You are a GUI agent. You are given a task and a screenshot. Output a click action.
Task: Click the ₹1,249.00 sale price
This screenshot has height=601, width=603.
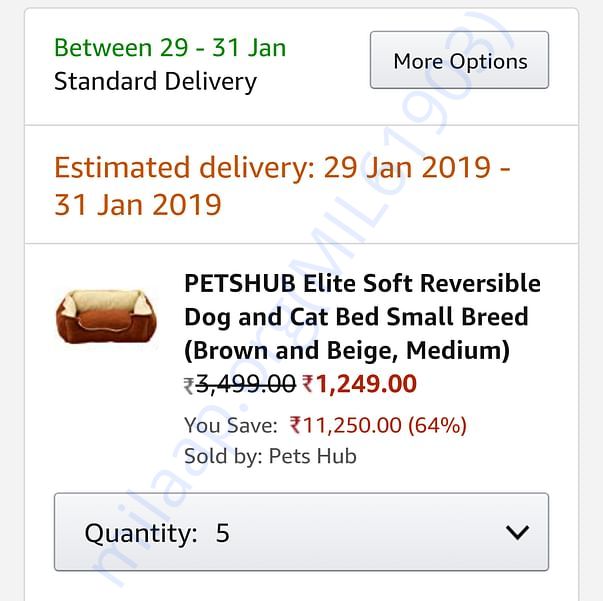(360, 384)
